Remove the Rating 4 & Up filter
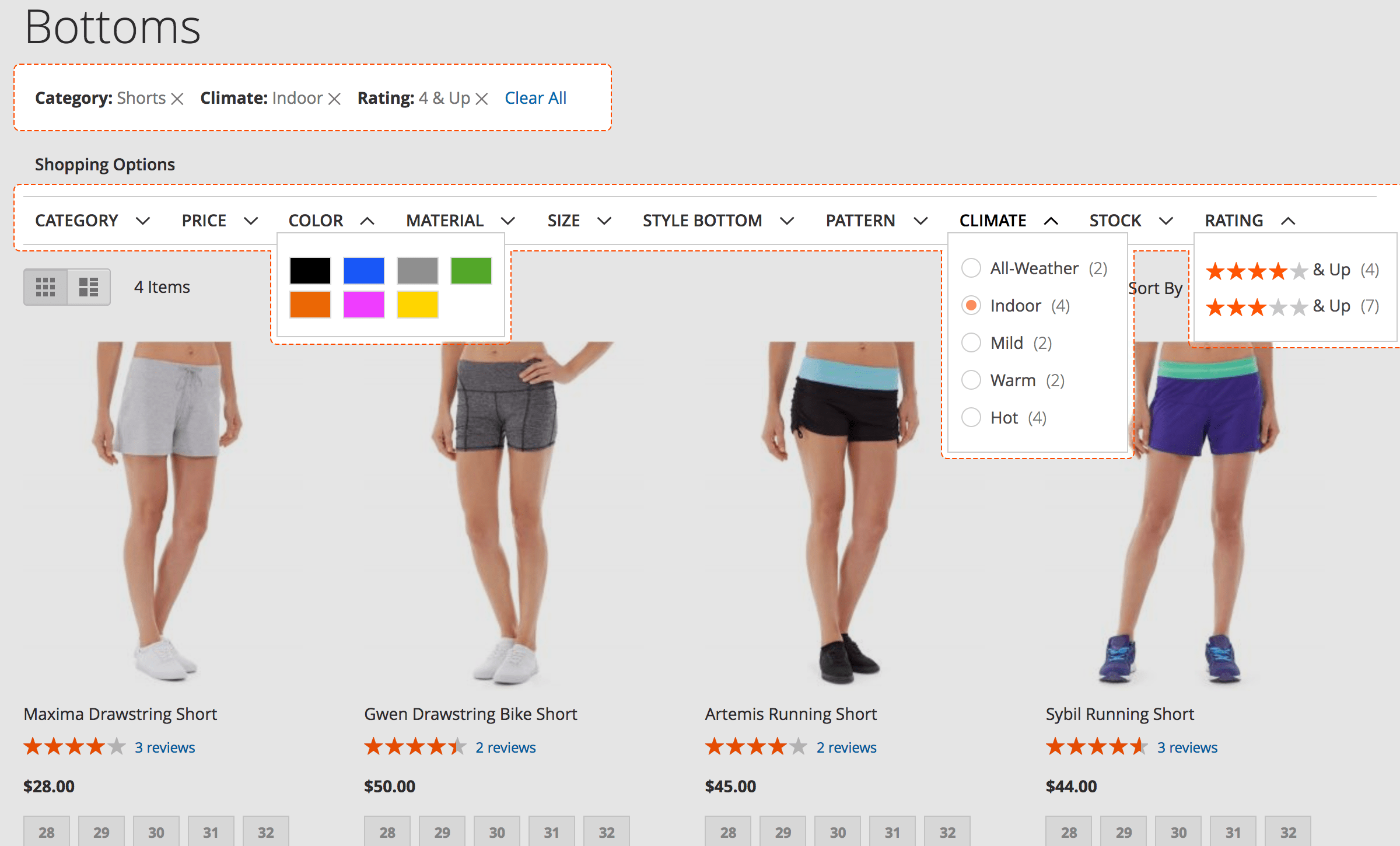 481,99
